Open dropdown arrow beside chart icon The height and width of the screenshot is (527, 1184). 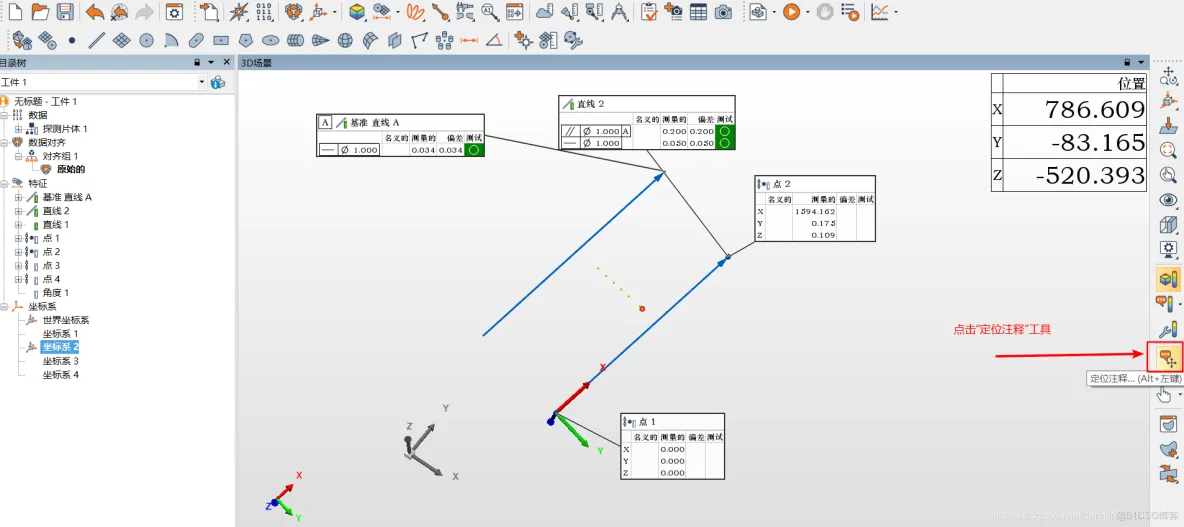(896, 12)
